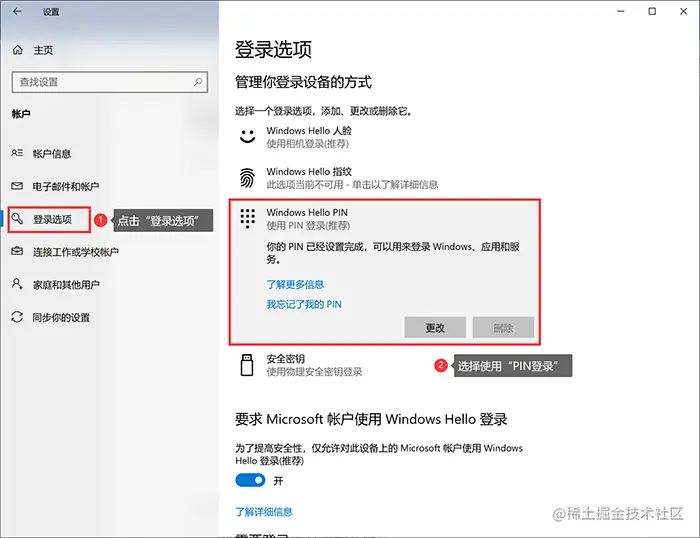Select the 电子邮件和帐户 envelope icon
700x538 pixels.
click(x=17, y=186)
